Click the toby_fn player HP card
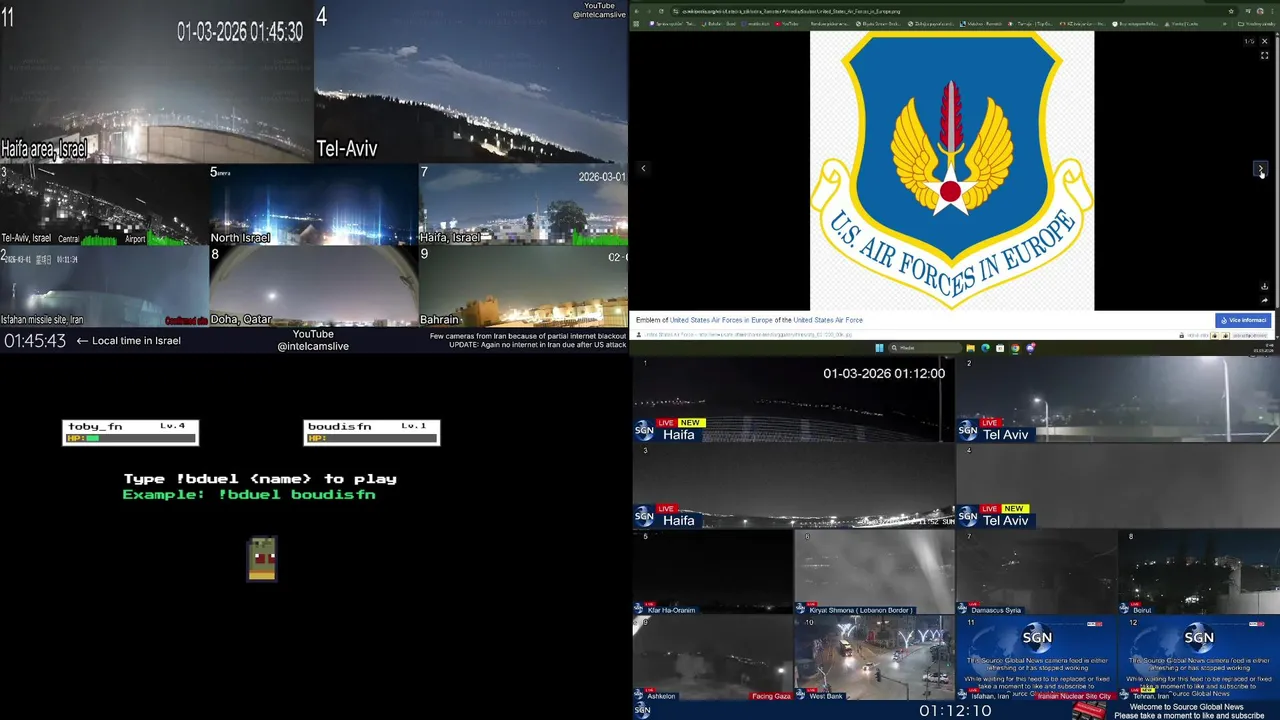The image size is (1280, 720). tap(131, 432)
